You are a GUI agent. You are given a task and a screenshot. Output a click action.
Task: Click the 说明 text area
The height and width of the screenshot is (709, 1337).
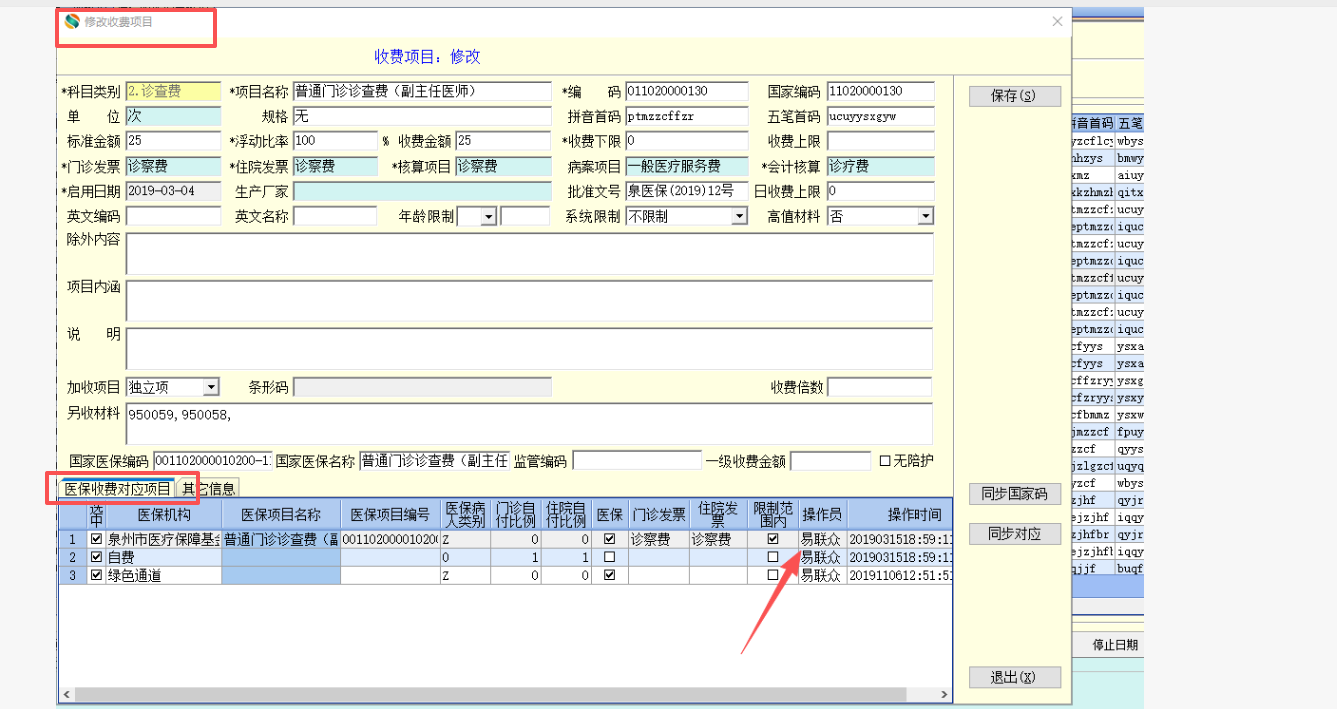click(529, 348)
